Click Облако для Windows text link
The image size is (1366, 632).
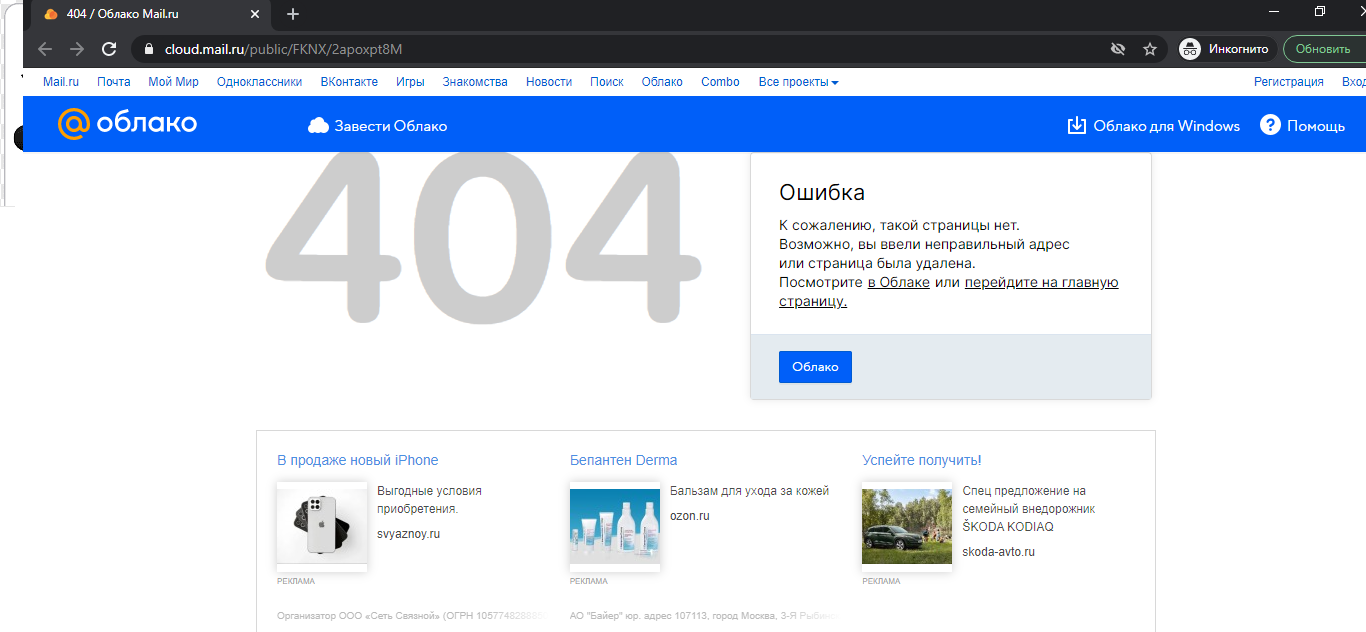(x=1167, y=126)
